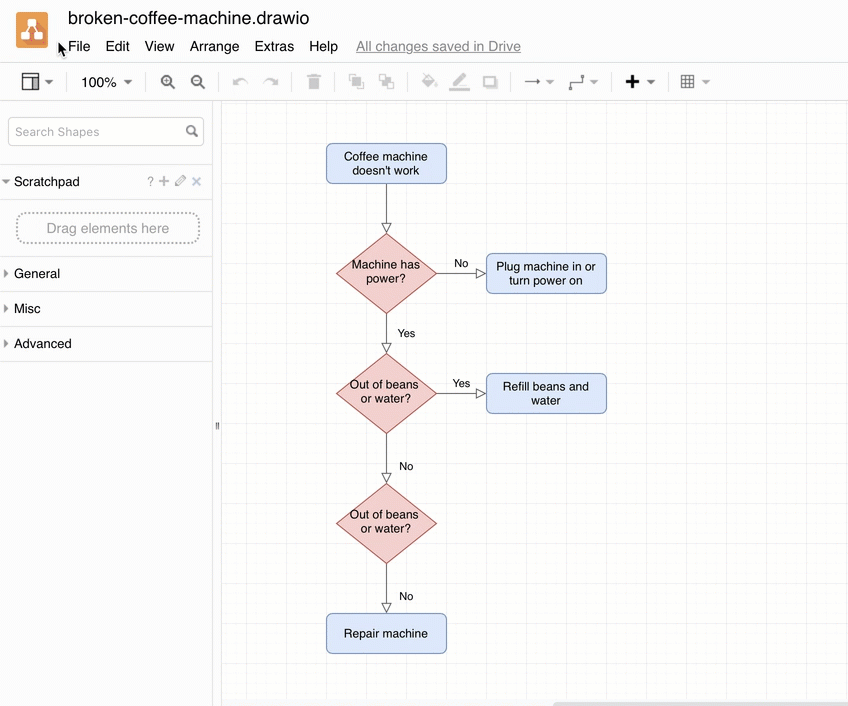Open the Extras menu
Screen dimensions: 848x706
click(x=276, y=46)
